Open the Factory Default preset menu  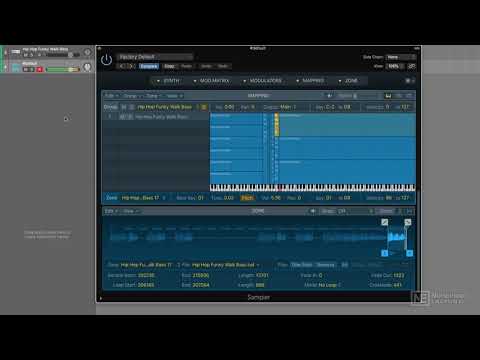pyautogui.click(x=155, y=57)
